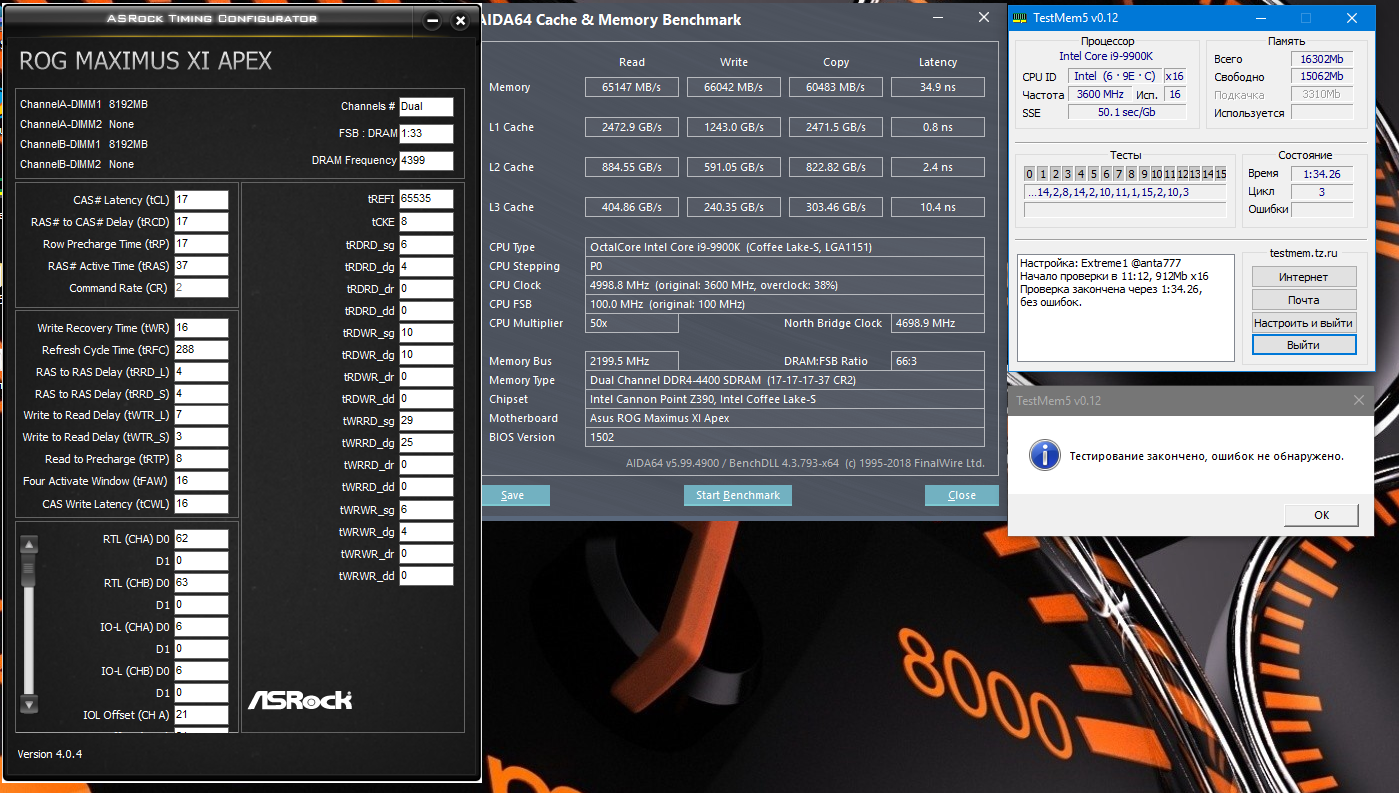Select the tWRWR_sg value field
This screenshot has width=1399, height=793.
[426, 510]
